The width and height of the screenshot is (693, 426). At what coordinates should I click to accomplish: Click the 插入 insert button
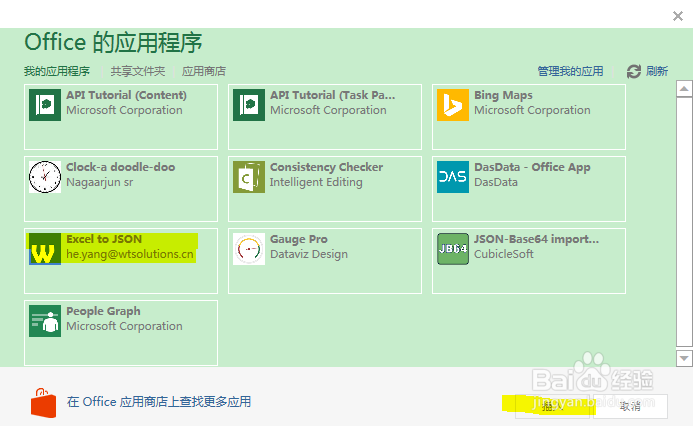click(x=552, y=406)
